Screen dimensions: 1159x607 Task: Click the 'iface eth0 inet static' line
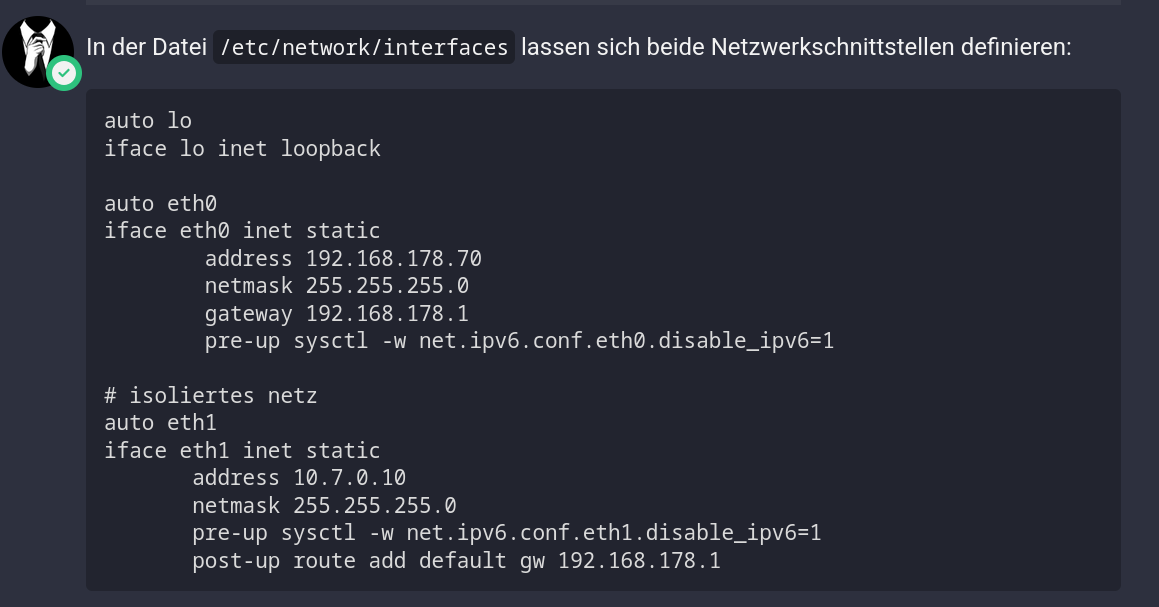coord(242,231)
